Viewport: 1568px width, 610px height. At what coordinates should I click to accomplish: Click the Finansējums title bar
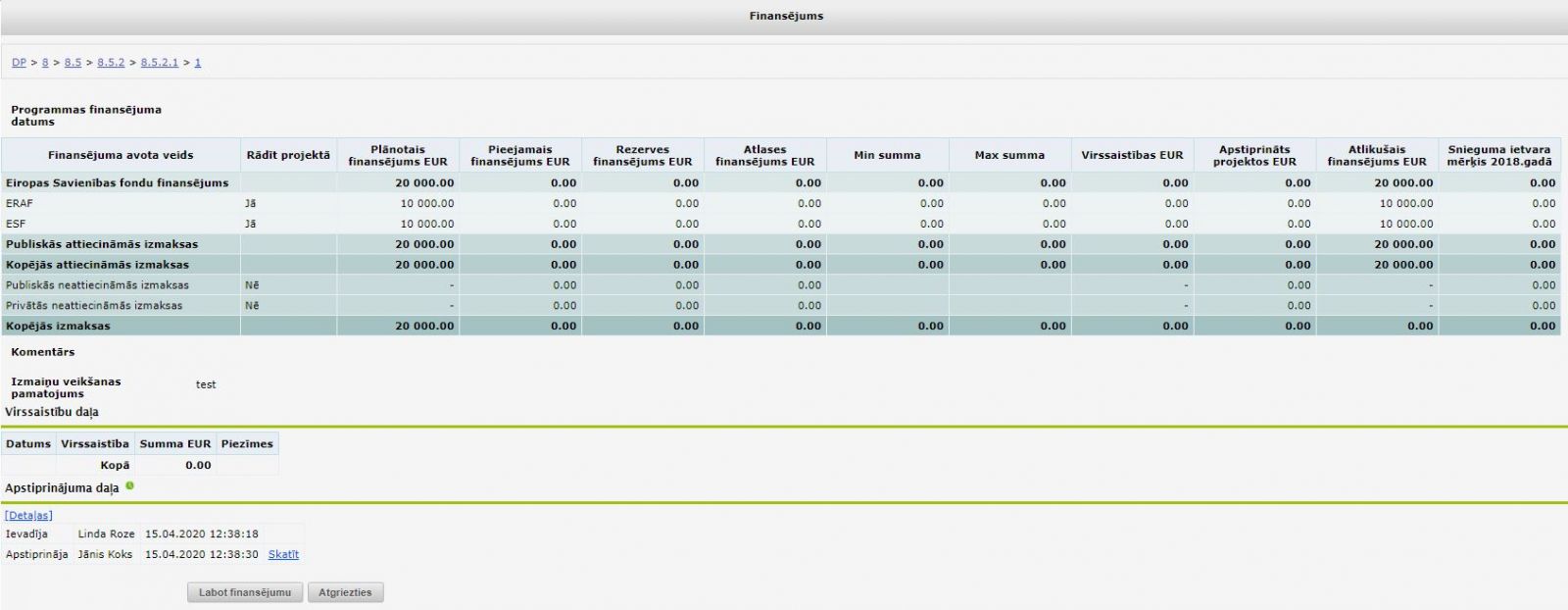786,17
